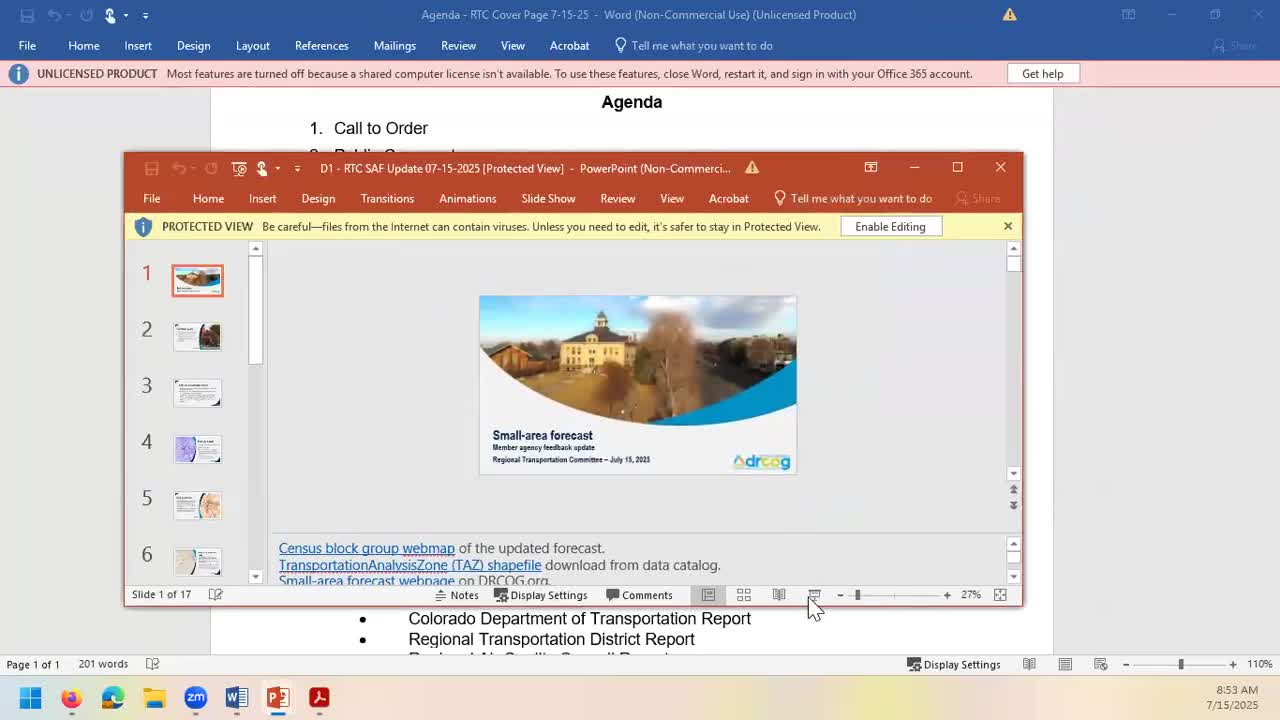Start slide show from status bar icon
Image resolution: width=1280 pixels, height=720 pixels.
[814, 595]
